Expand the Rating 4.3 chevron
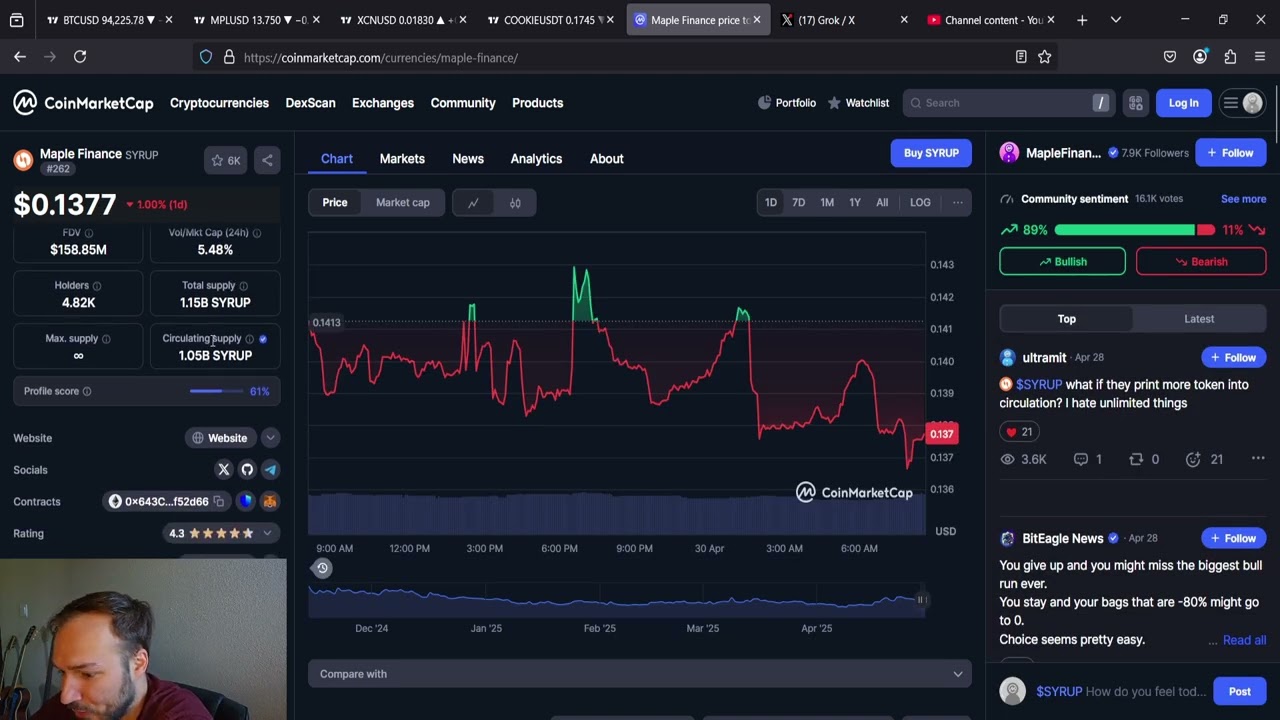This screenshot has width=1280, height=720. pyautogui.click(x=267, y=533)
